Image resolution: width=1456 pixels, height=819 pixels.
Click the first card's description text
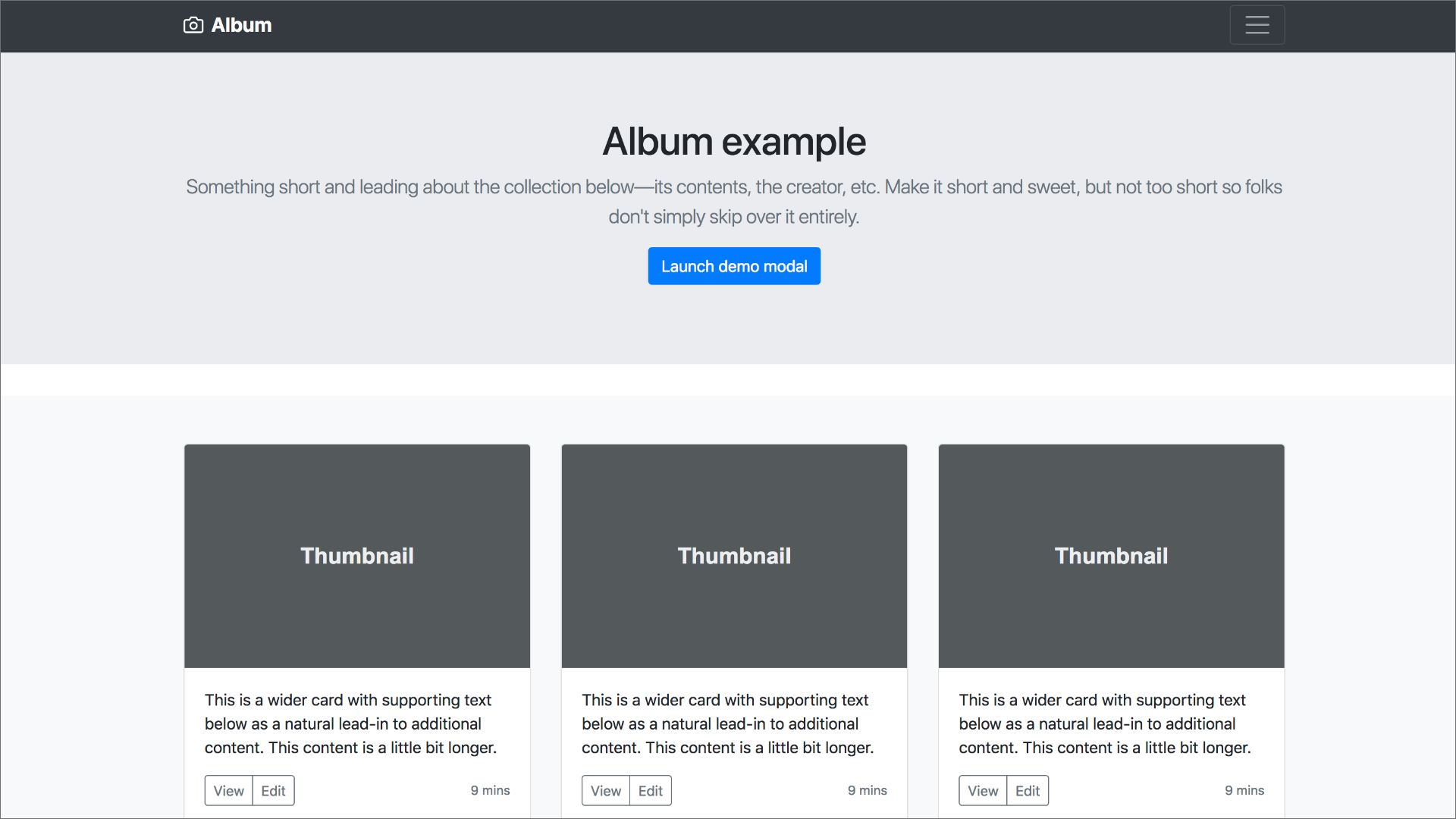coord(350,723)
